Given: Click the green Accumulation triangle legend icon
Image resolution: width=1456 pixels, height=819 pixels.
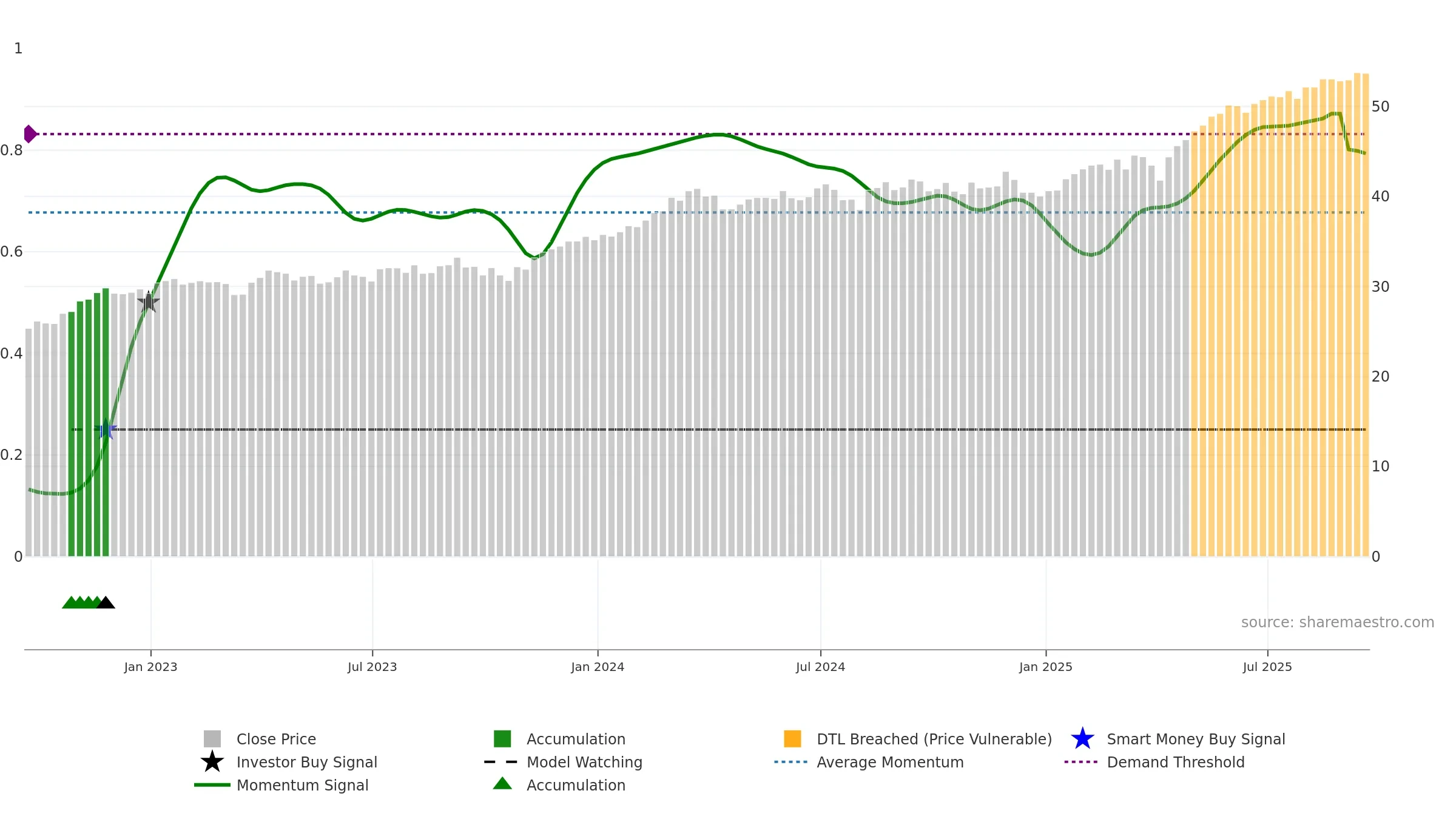Looking at the screenshot, I should point(502,783).
